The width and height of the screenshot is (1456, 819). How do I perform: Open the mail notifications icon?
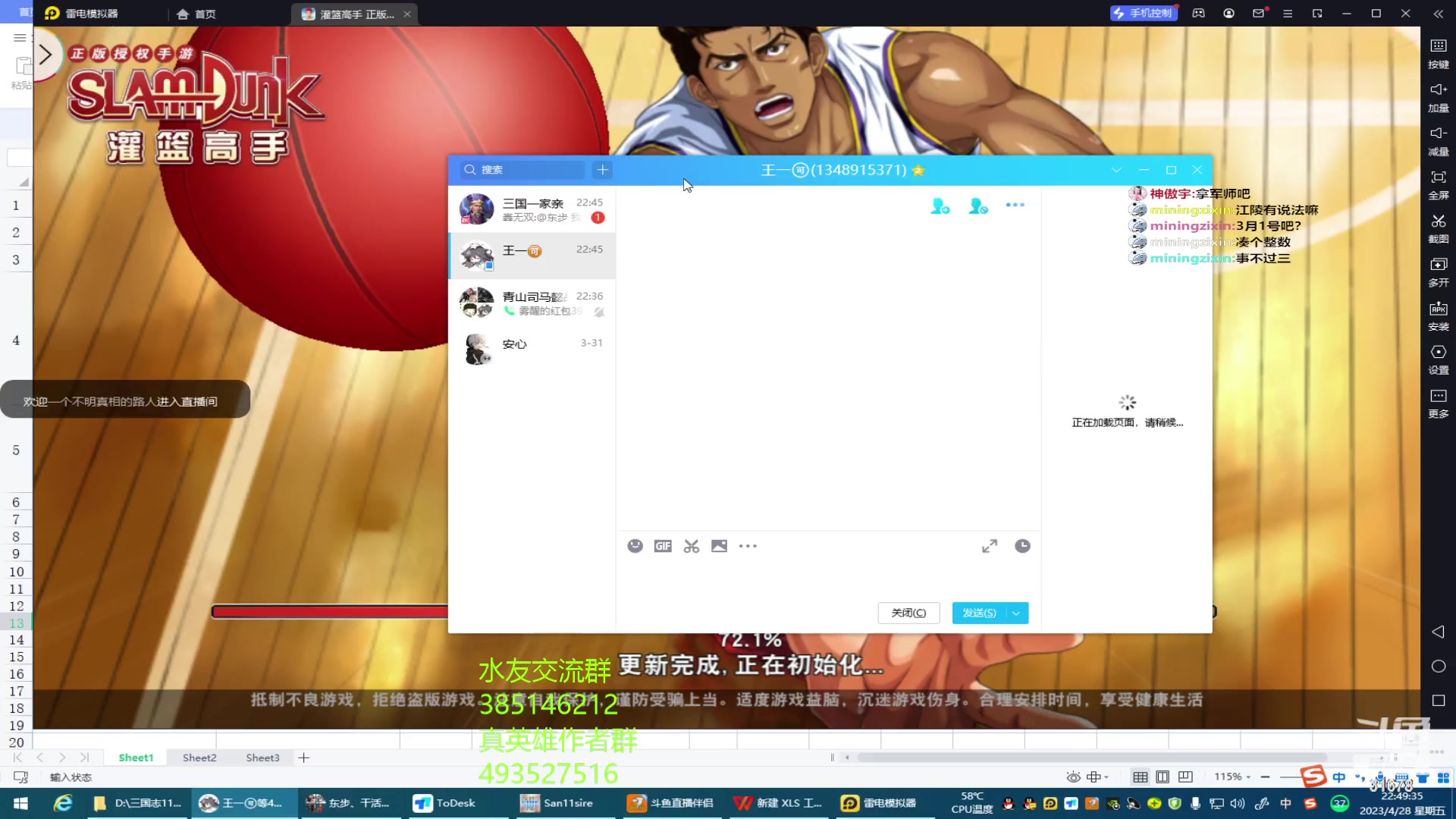pyautogui.click(x=1259, y=13)
